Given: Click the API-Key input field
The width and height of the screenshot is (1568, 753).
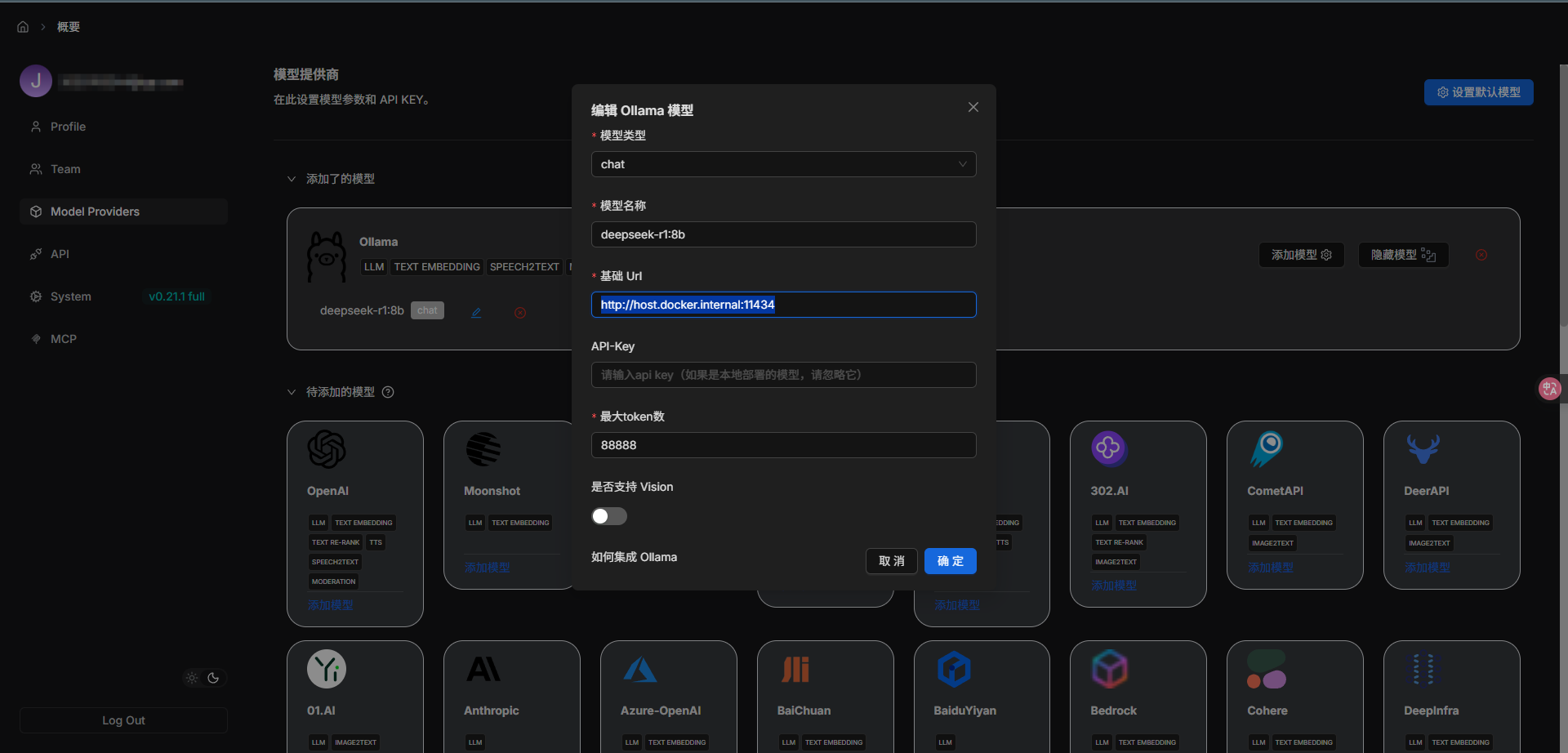Looking at the screenshot, I should (783, 375).
